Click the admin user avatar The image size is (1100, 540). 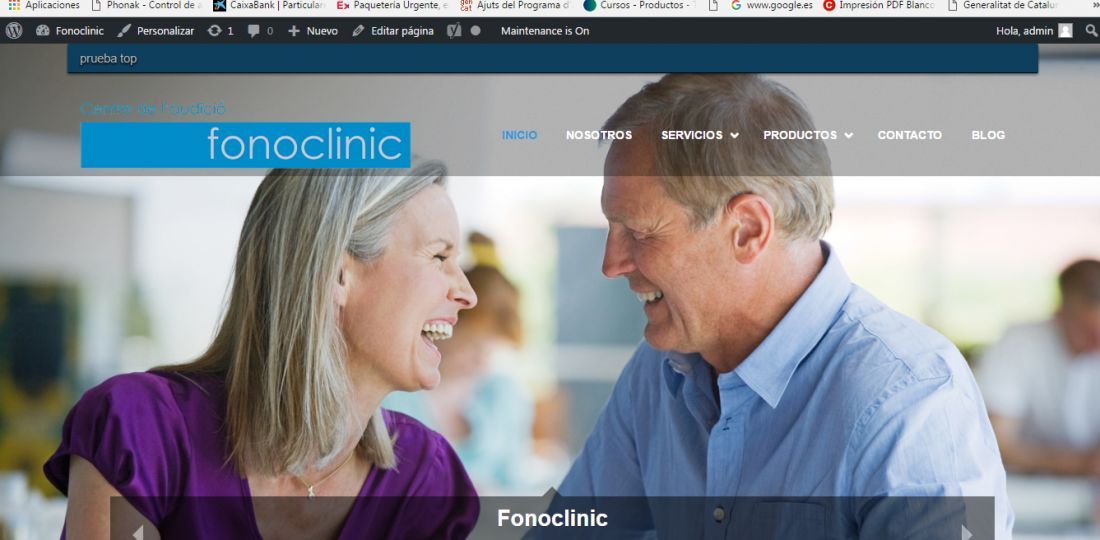click(1066, 31)
